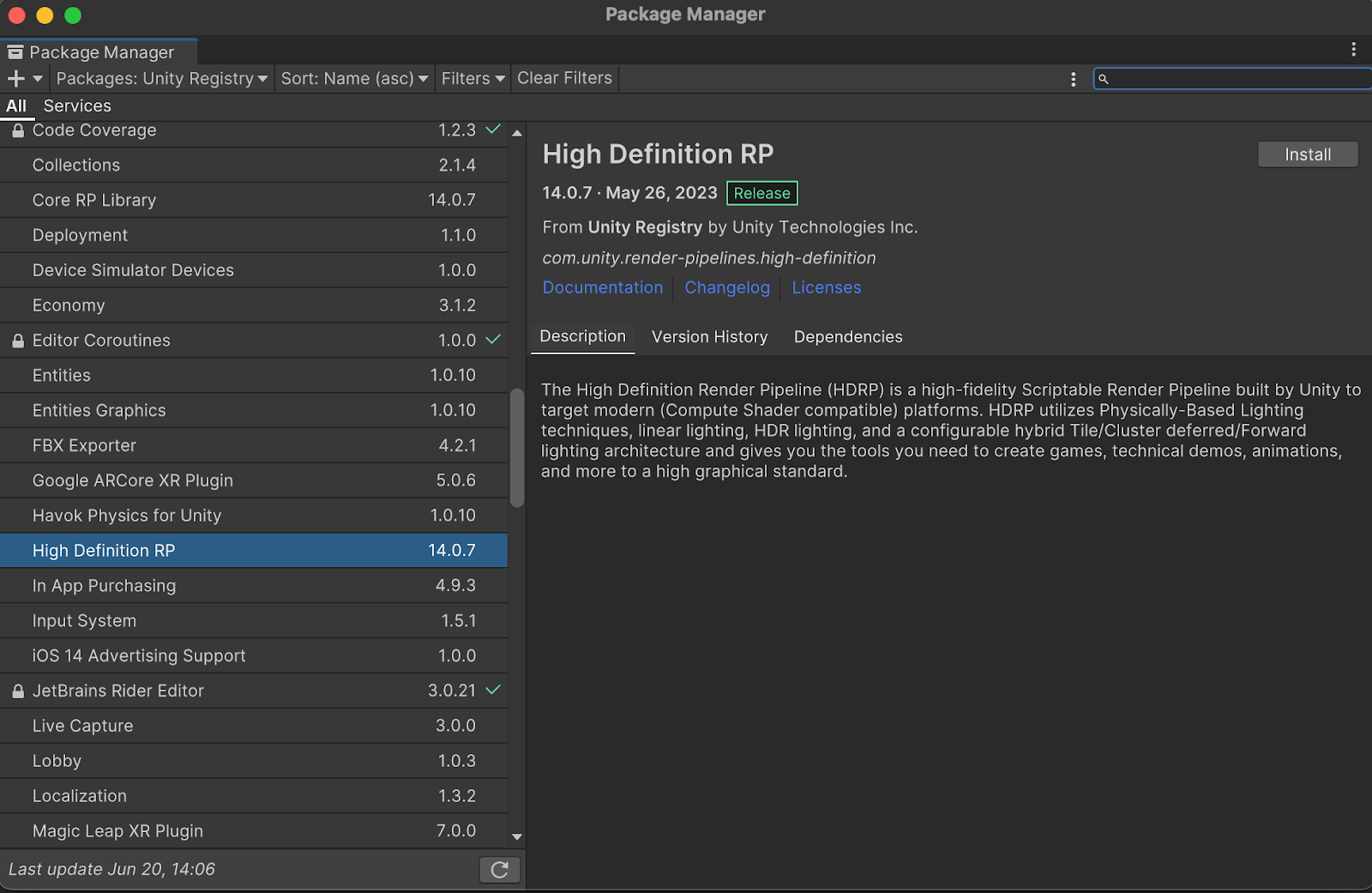Select the Services tab
The image size is (1372, 893).
(77, 106)
